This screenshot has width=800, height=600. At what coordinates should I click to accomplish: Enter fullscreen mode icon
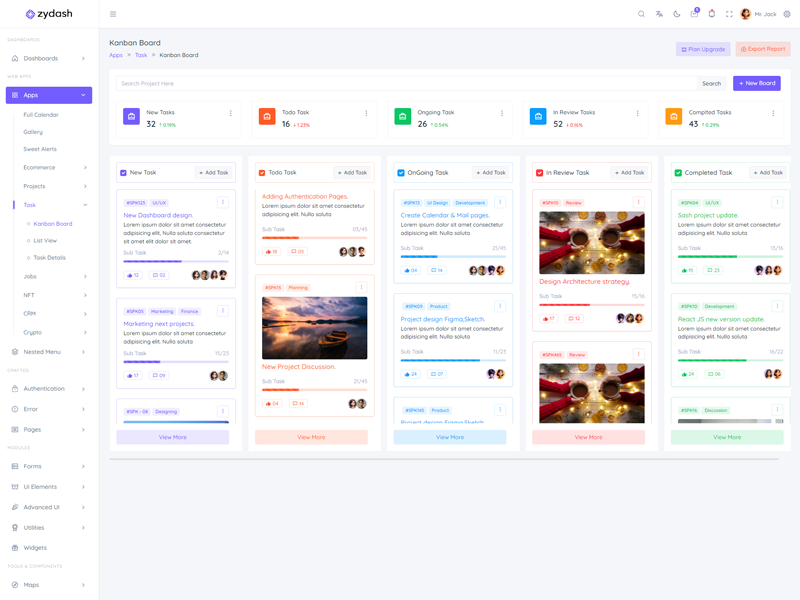(729, 14)
